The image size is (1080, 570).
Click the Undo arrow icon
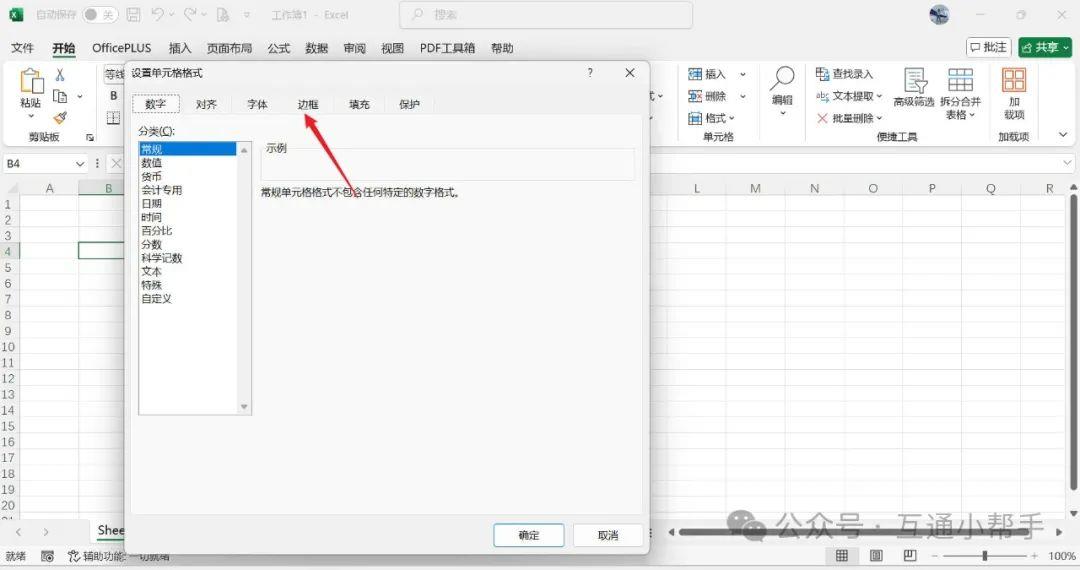click(x=158, y=14)
